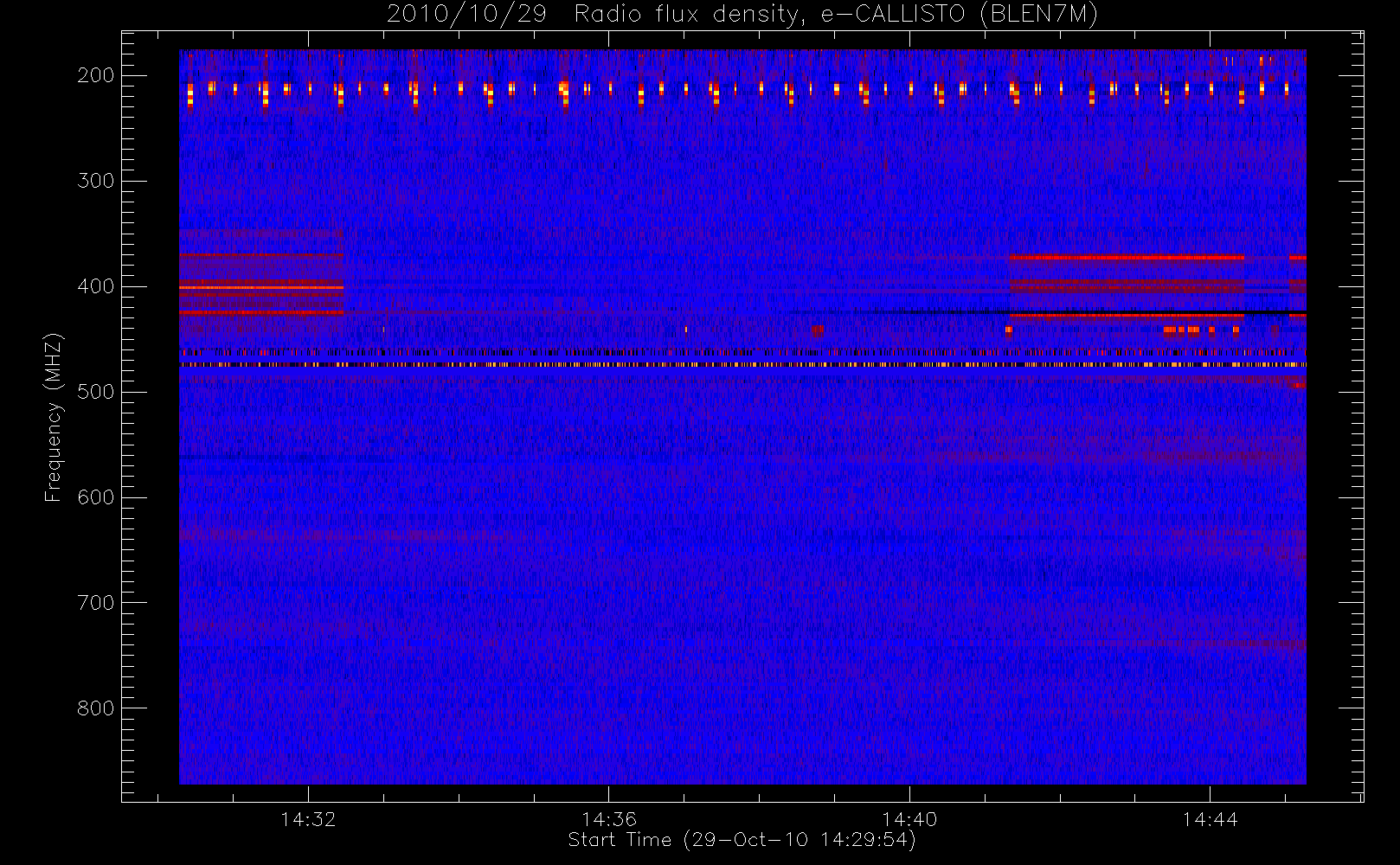Click the 200 frequency tick label
Screen dimensions: 1400x865
(x=96, y=75)
